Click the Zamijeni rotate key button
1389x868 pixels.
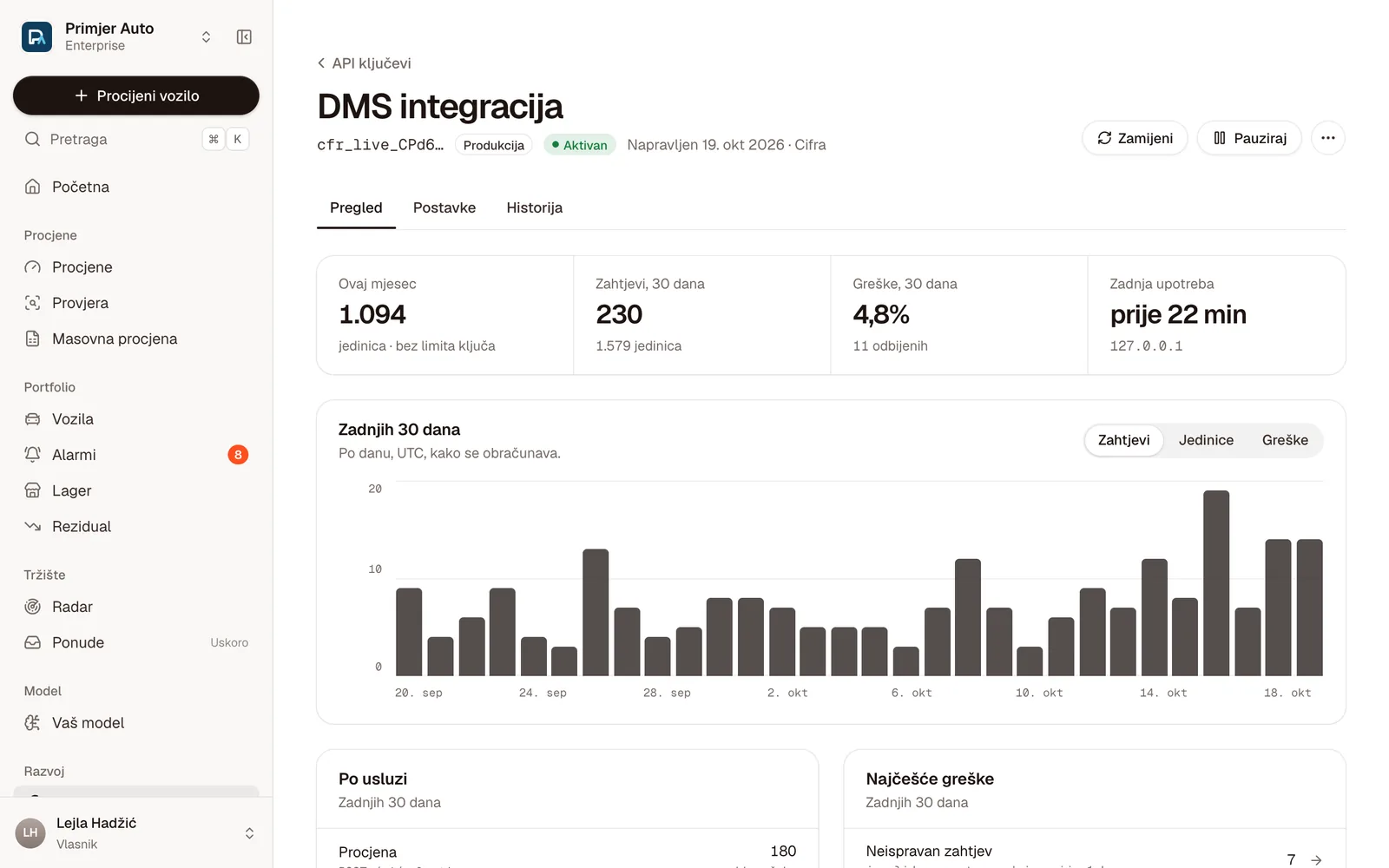click(x=1135, y=138)
